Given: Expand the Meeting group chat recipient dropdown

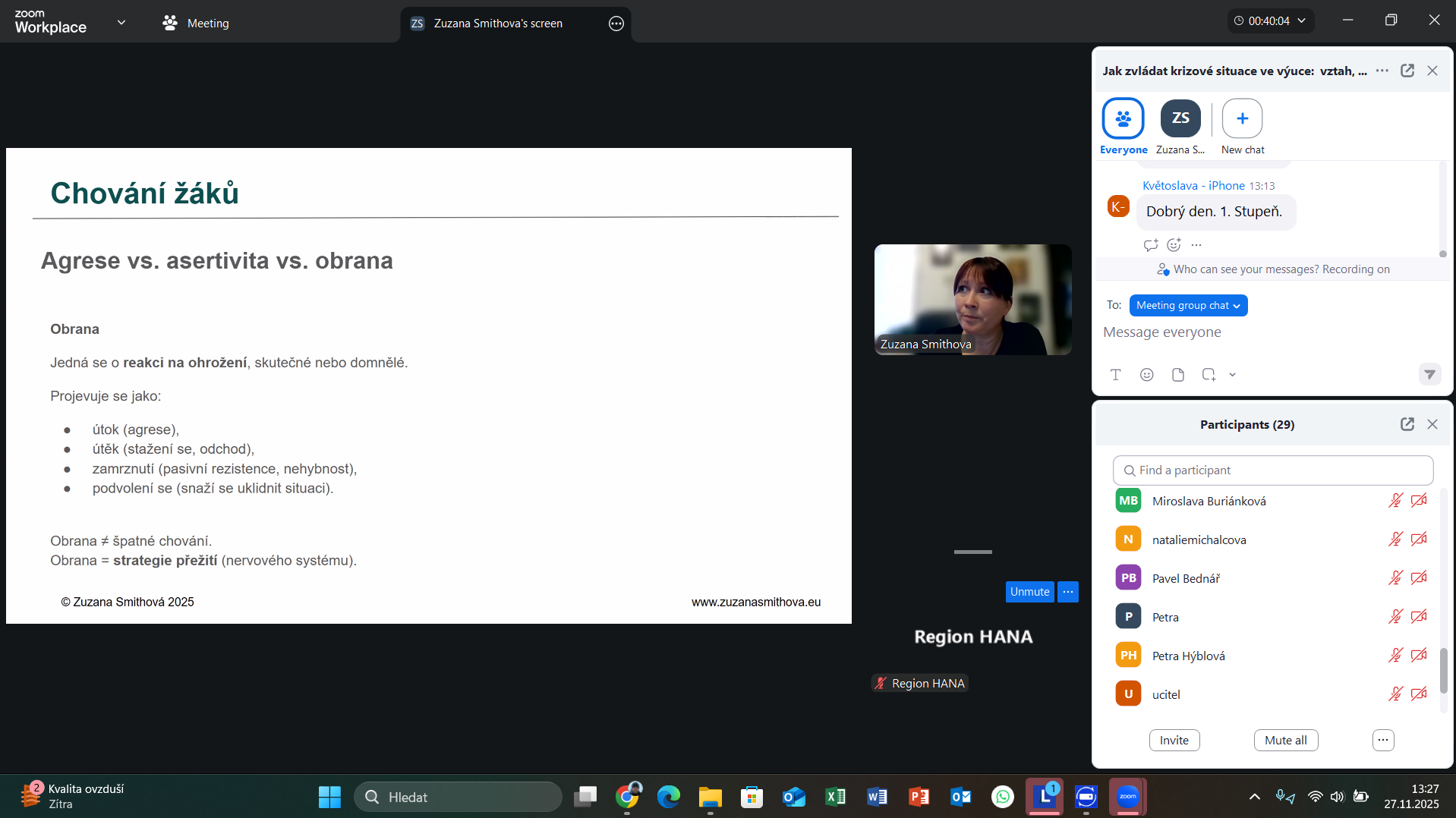Looking at the screenshot, I should (1188, 306).
